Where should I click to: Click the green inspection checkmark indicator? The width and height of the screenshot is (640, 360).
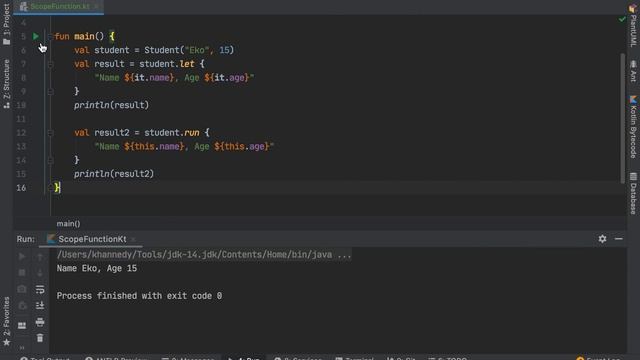[622, 19]
